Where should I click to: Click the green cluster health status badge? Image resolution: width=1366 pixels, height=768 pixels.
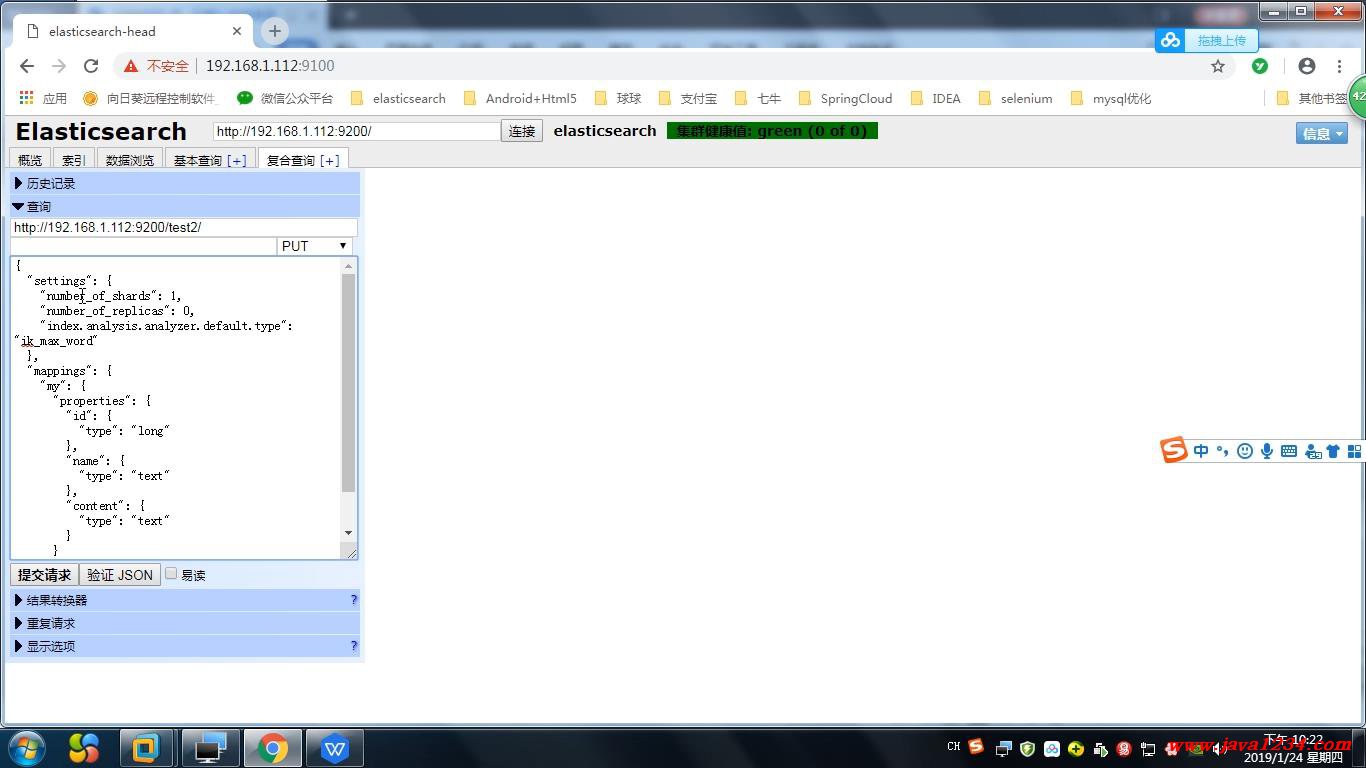[x=772, y=131]
